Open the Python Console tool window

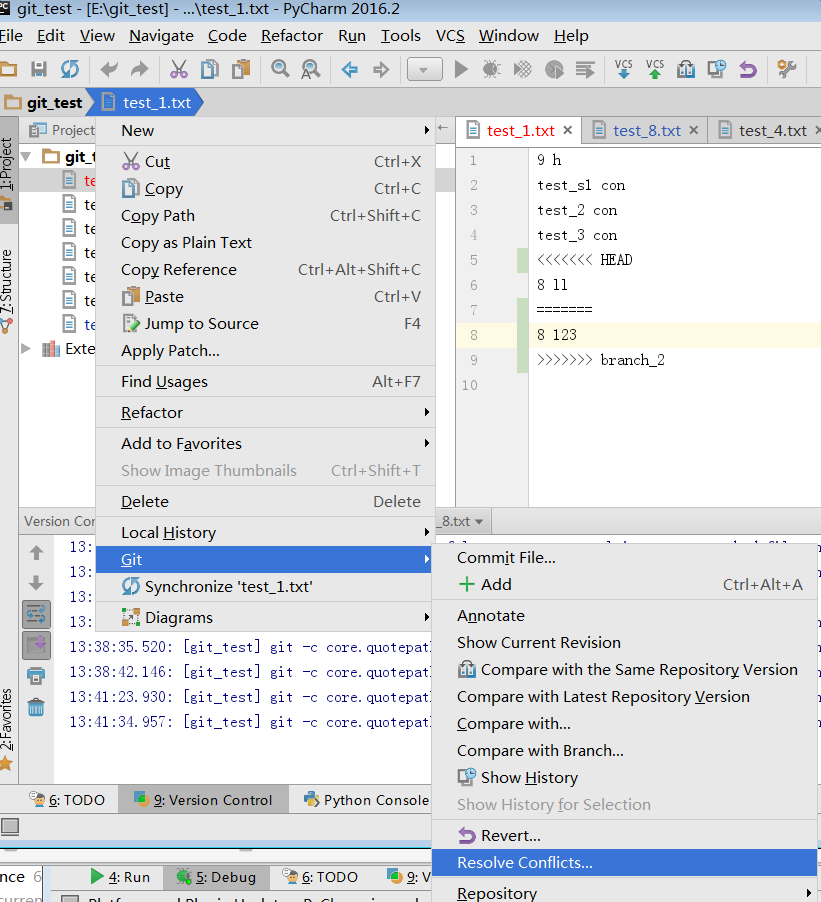(x=366, y=800)
